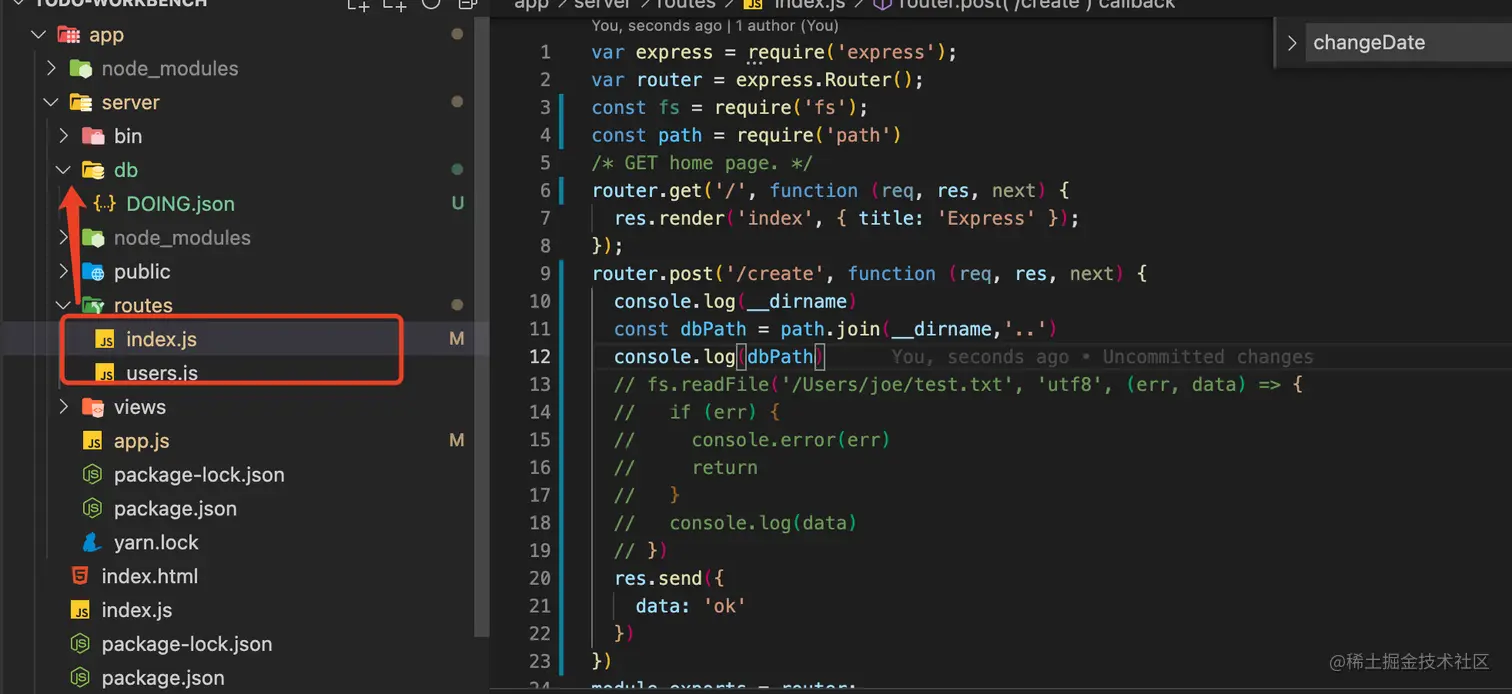Viewport: 1512px width, 694px height.
Task: Click the M badge on app.js
Action: tap(457, 441)
